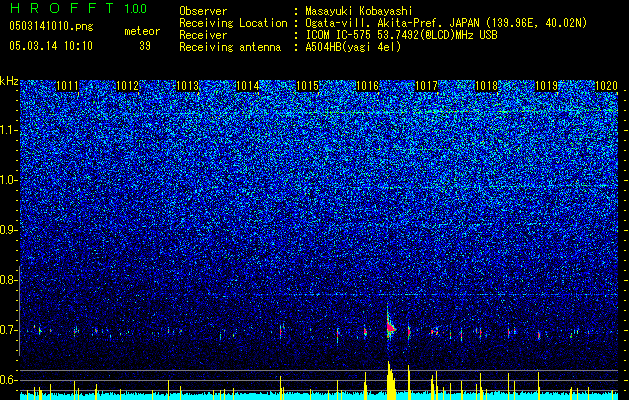Click the 0.6 kHz axis label
Screen dimensions: 629x400
click(x=9, y=380)
